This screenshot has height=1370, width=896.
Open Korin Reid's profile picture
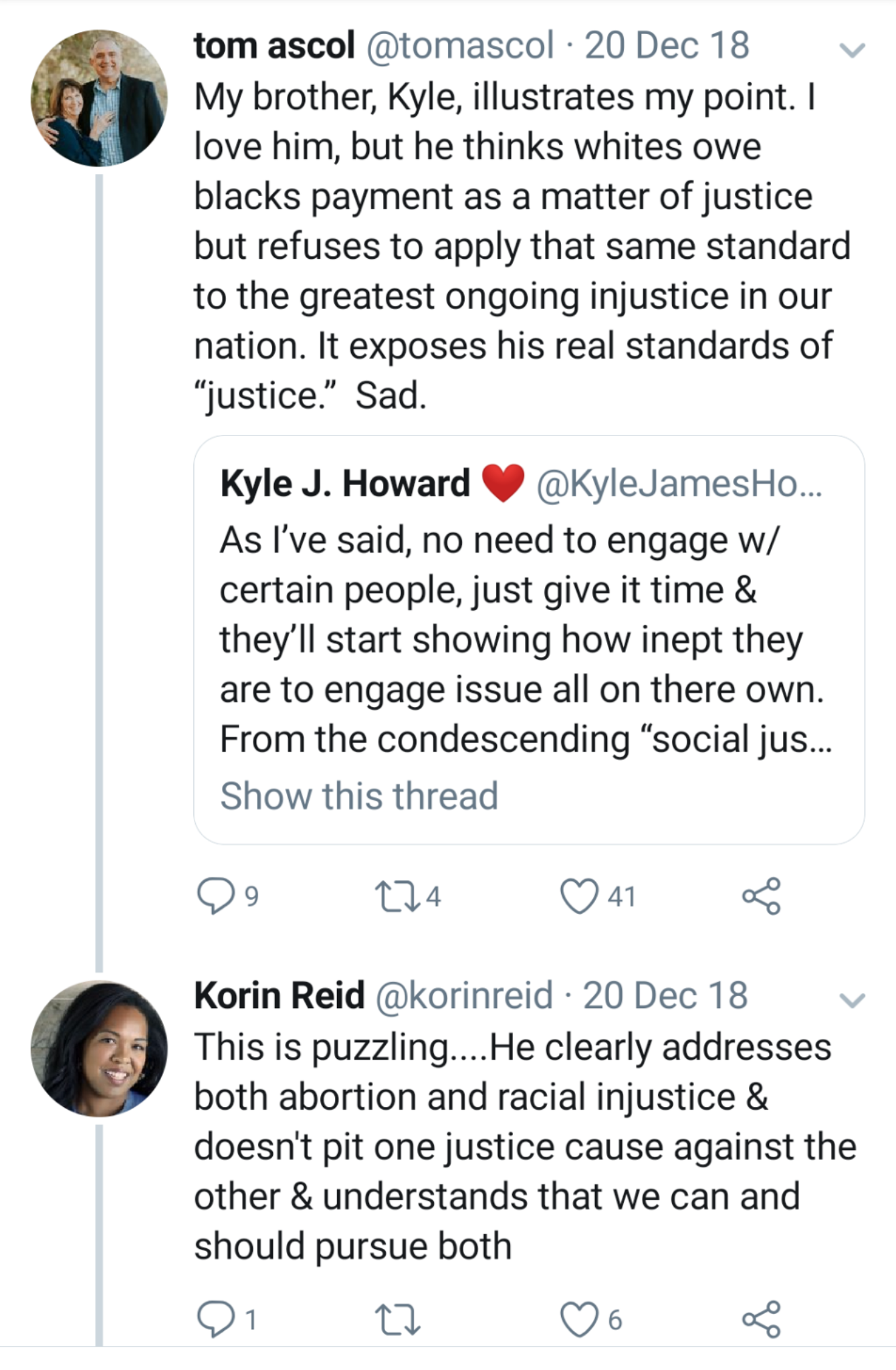[x=99, y=1048]
